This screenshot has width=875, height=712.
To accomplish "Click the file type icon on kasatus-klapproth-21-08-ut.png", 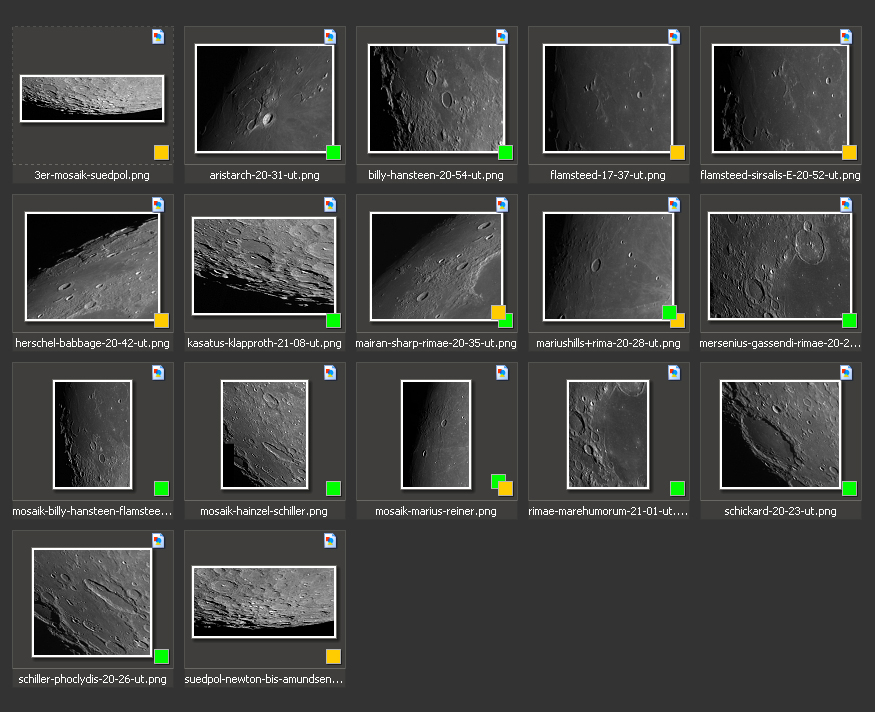I will [330, 205].
